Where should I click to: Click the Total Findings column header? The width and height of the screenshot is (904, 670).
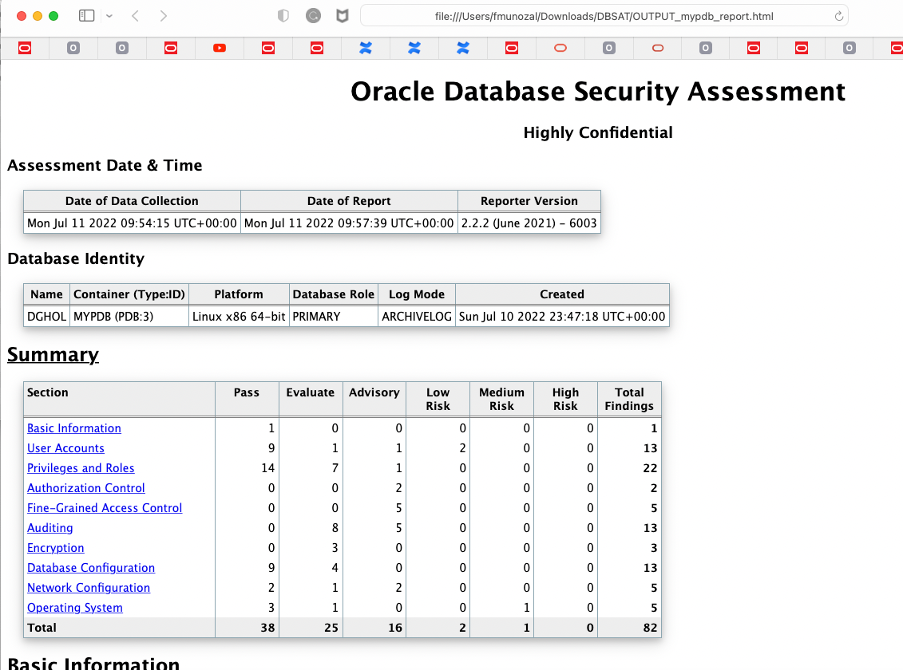629,399
